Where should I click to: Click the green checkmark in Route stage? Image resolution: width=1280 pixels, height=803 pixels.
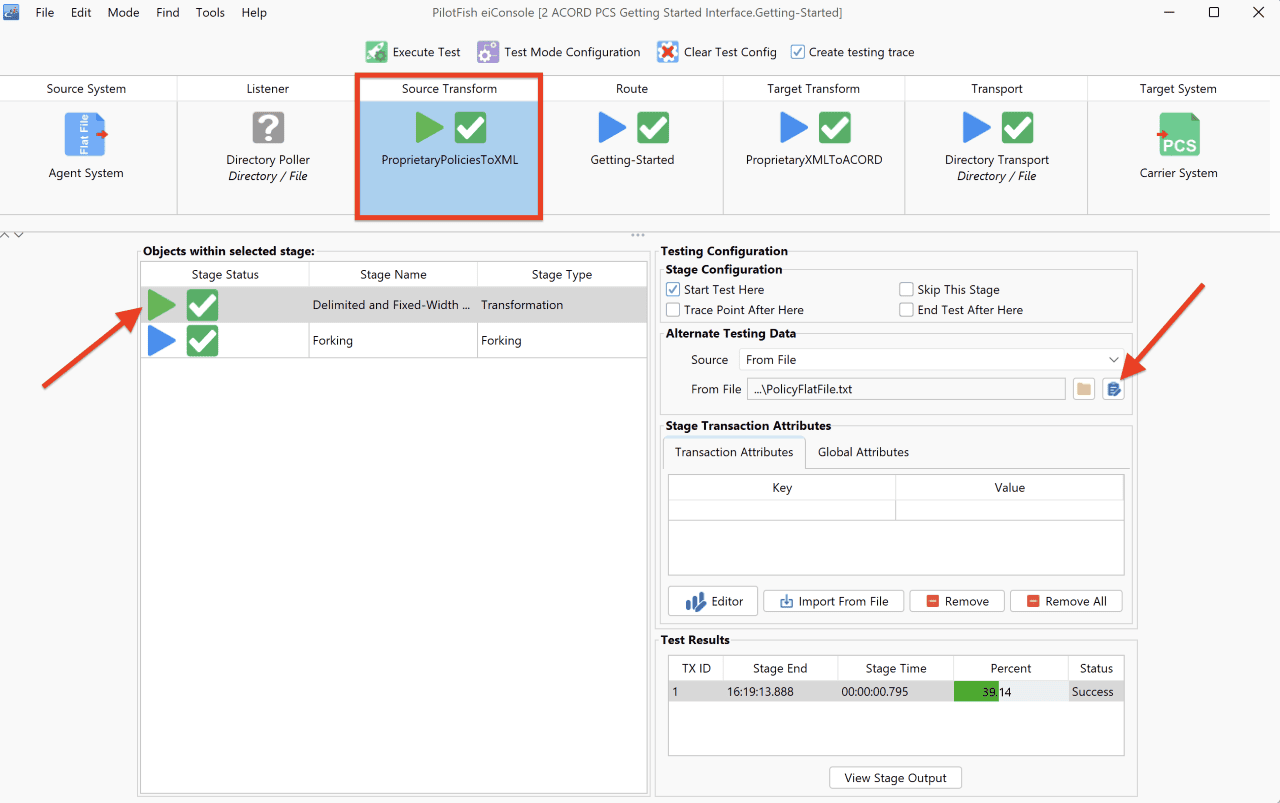tap(653, 127)
